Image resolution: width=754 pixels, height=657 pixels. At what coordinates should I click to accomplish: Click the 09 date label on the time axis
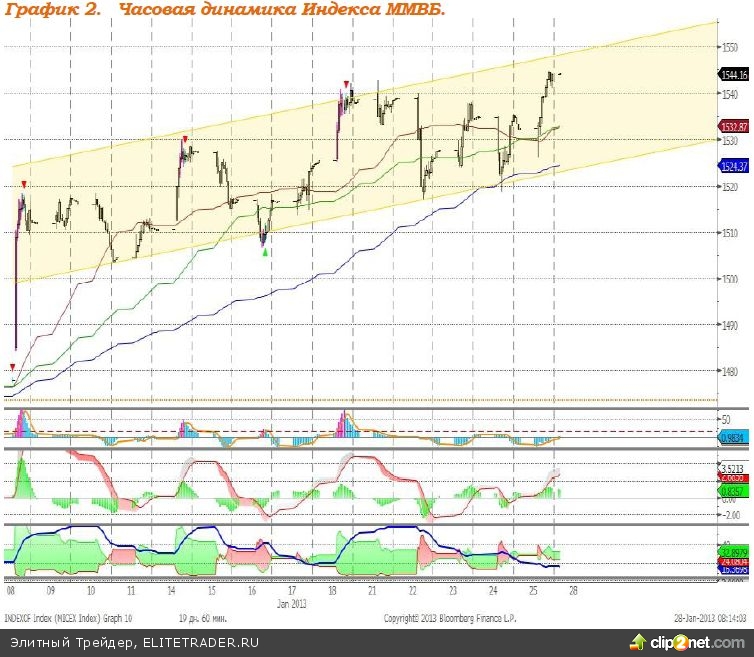click(51, 591)
